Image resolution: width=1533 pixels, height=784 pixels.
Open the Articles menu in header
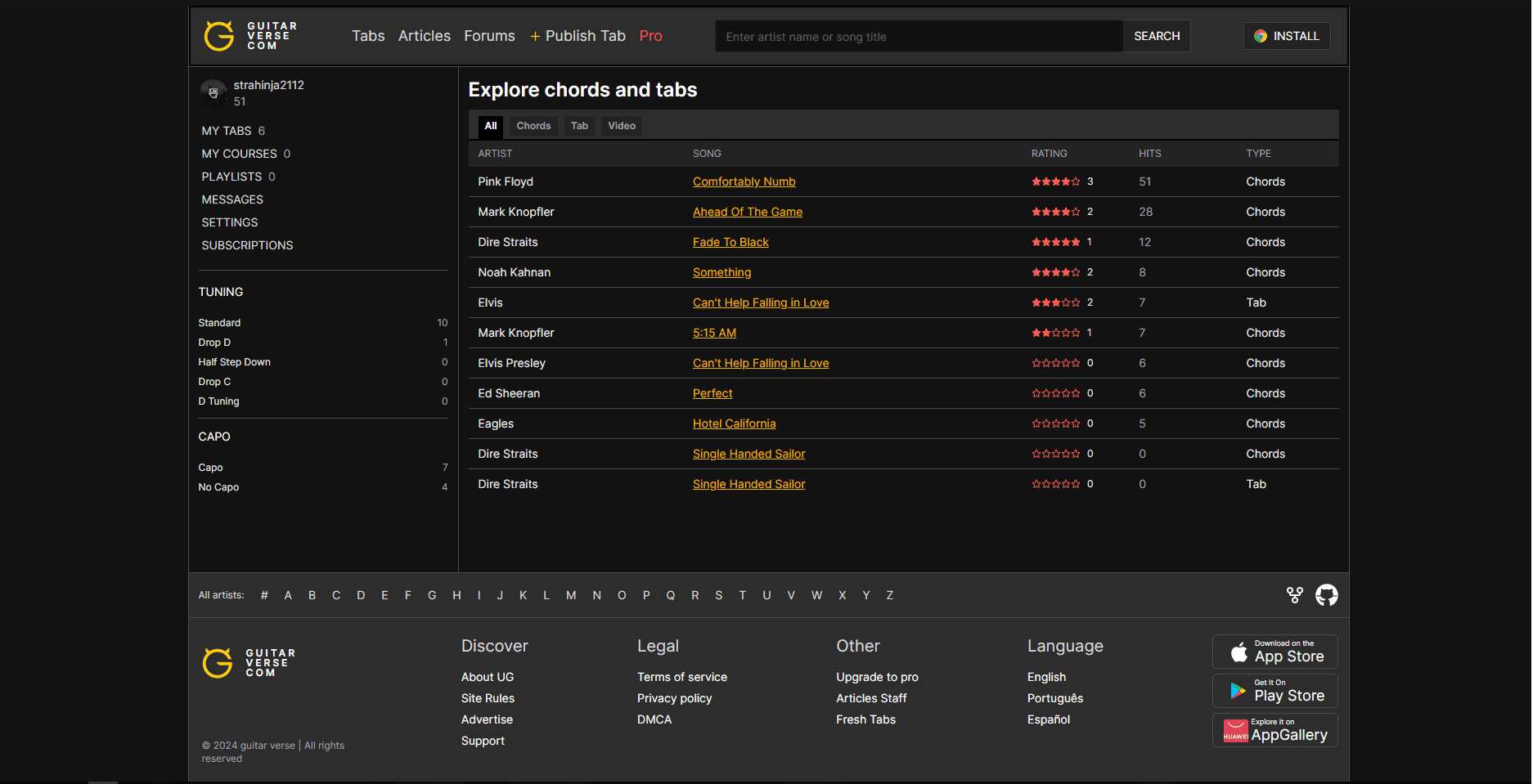coord(425,36)
